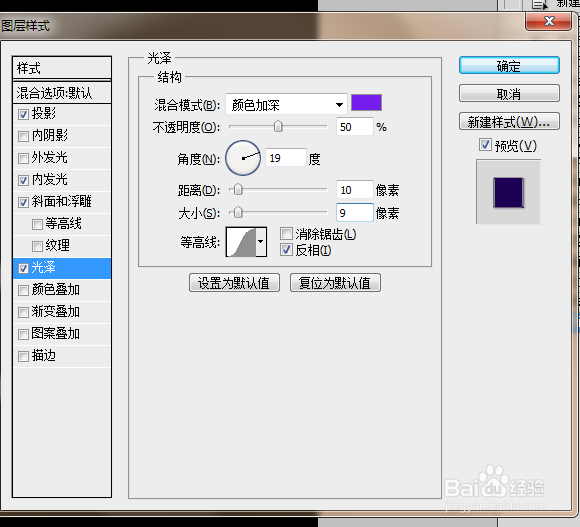Image resolution: width=580 pixels, height=527 pixels.
Task: Toggle the 投影 drop shadow checkbox
Action: point(23,114)
